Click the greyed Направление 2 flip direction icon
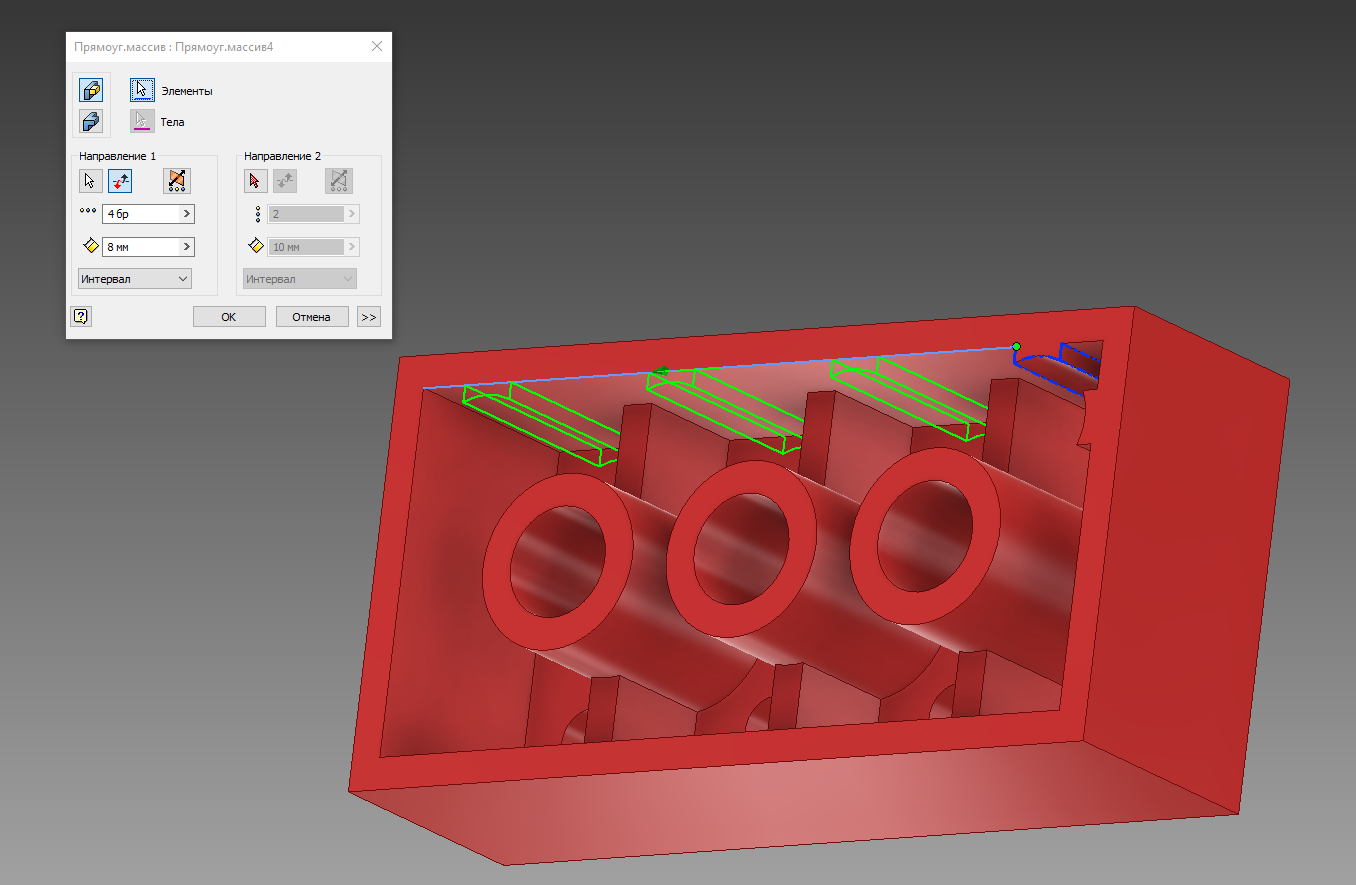The height and width of the screenshot is (885, 1356). pos(285,181)
